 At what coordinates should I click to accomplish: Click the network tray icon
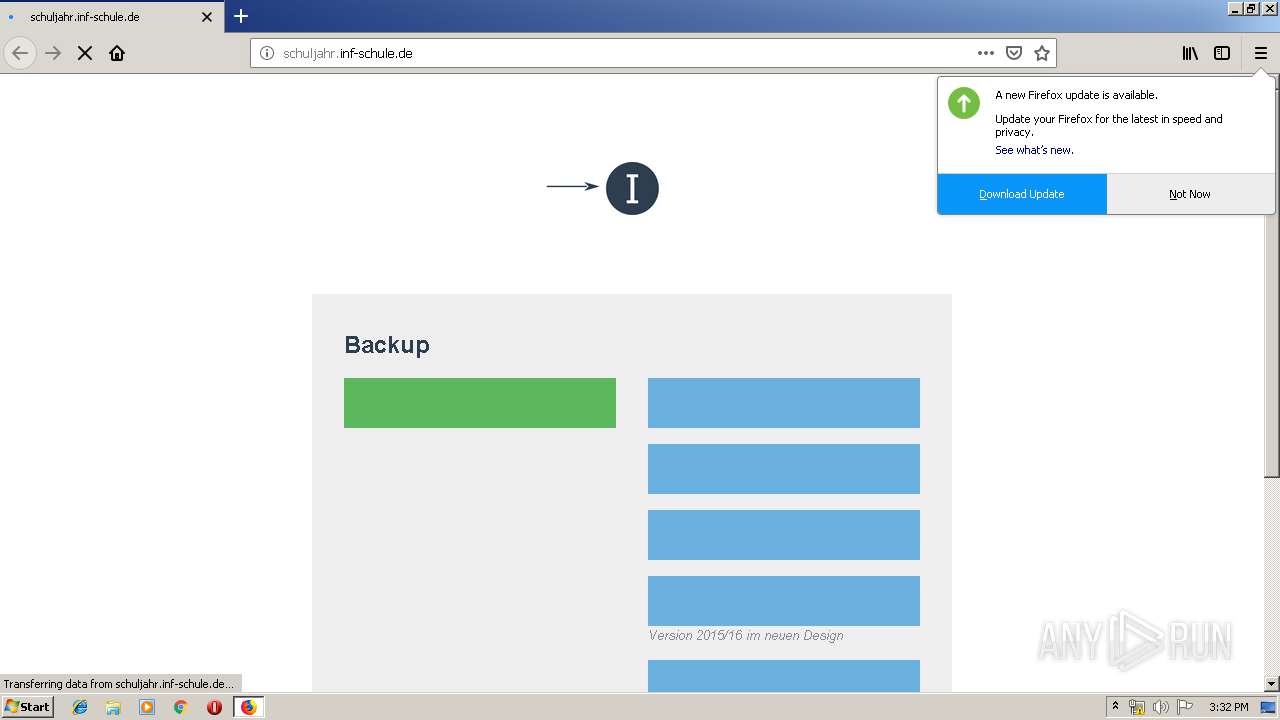pyautogui.click(x=1137, y=707)
